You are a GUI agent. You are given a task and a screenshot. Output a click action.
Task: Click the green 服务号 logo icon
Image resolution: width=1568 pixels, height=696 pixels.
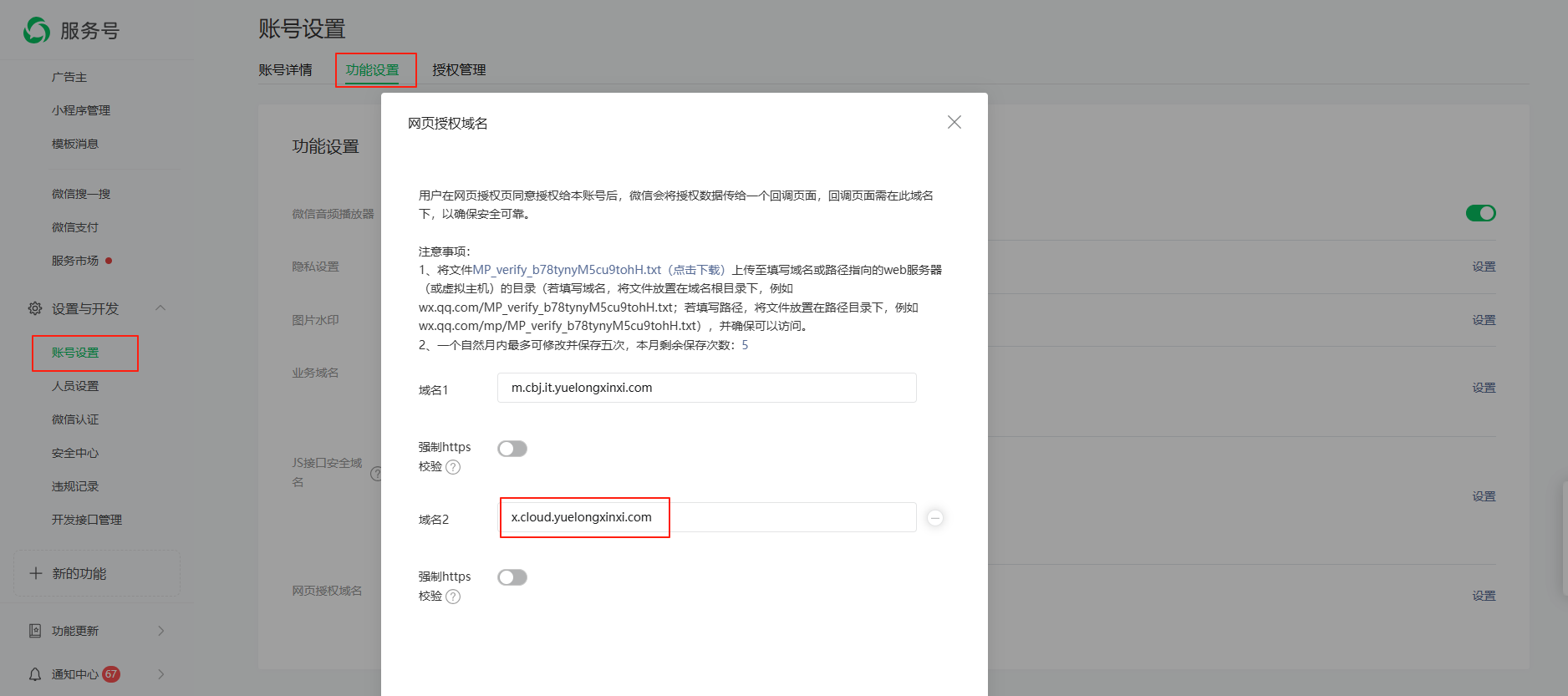[37, 30]
